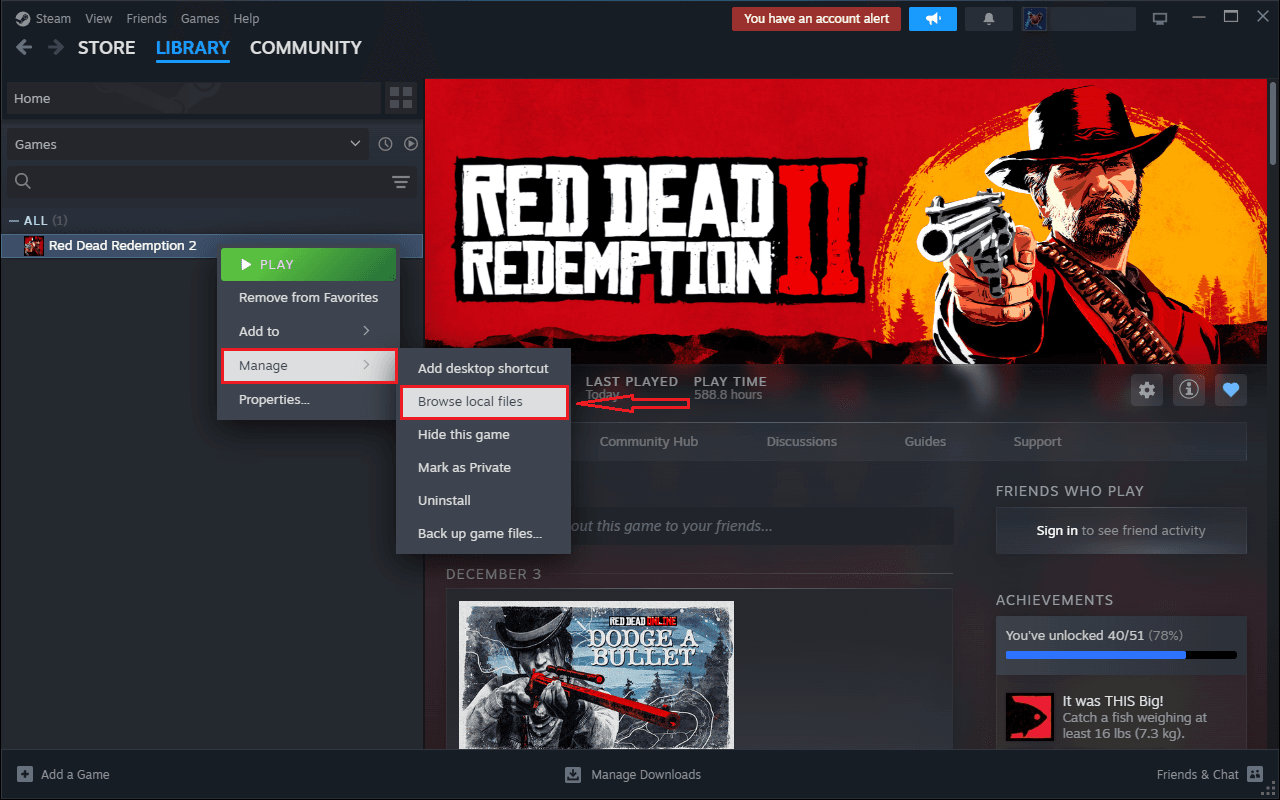Viewport: 1280px width, 800px height.
Task: Open the search magnifier in the sidebar
Action: (x=22, y=181)
